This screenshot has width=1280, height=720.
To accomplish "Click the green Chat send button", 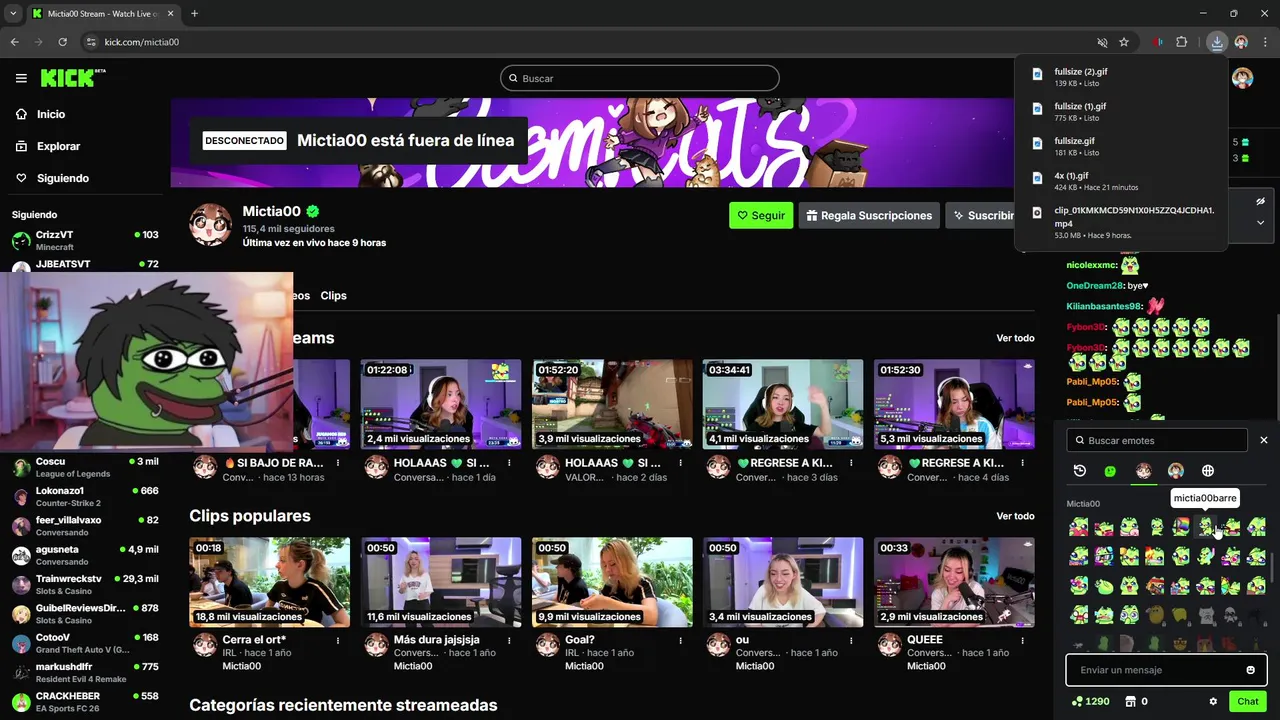I will click(1247, 701).
